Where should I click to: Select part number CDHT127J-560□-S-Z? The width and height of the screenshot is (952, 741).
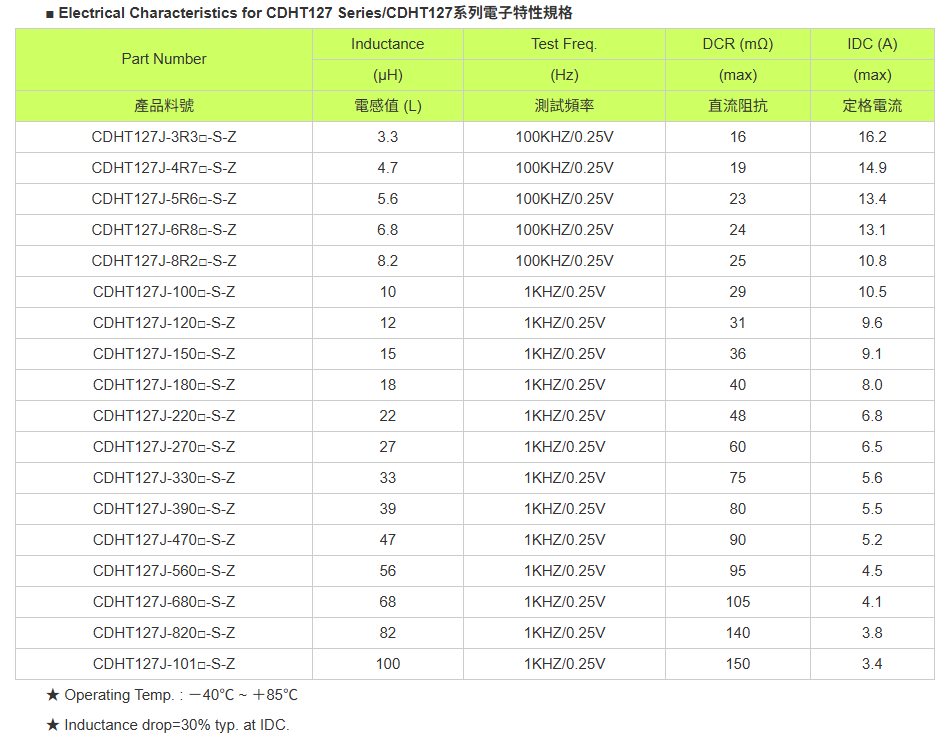pyautogui.click(x=164, y=570)
